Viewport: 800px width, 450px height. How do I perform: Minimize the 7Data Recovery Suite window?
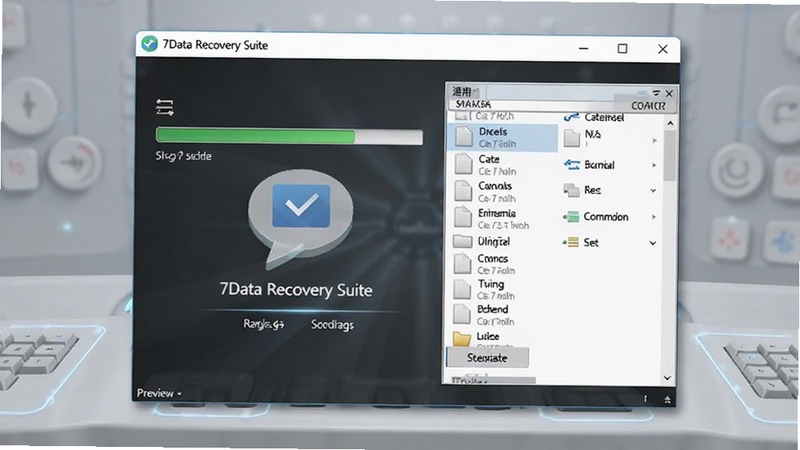point(584,48)
